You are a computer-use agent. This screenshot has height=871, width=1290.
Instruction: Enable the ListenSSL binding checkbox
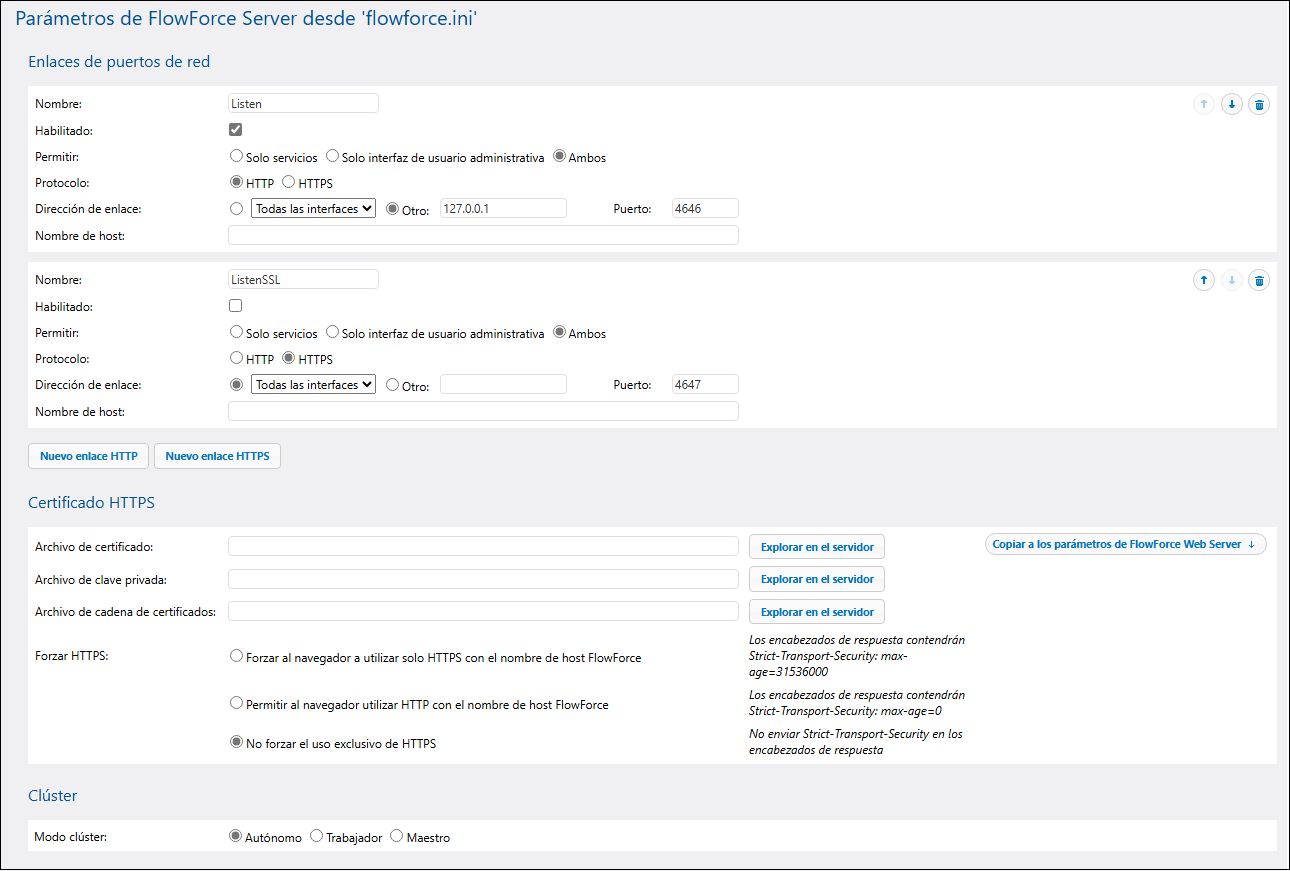[x=236, y=306]
